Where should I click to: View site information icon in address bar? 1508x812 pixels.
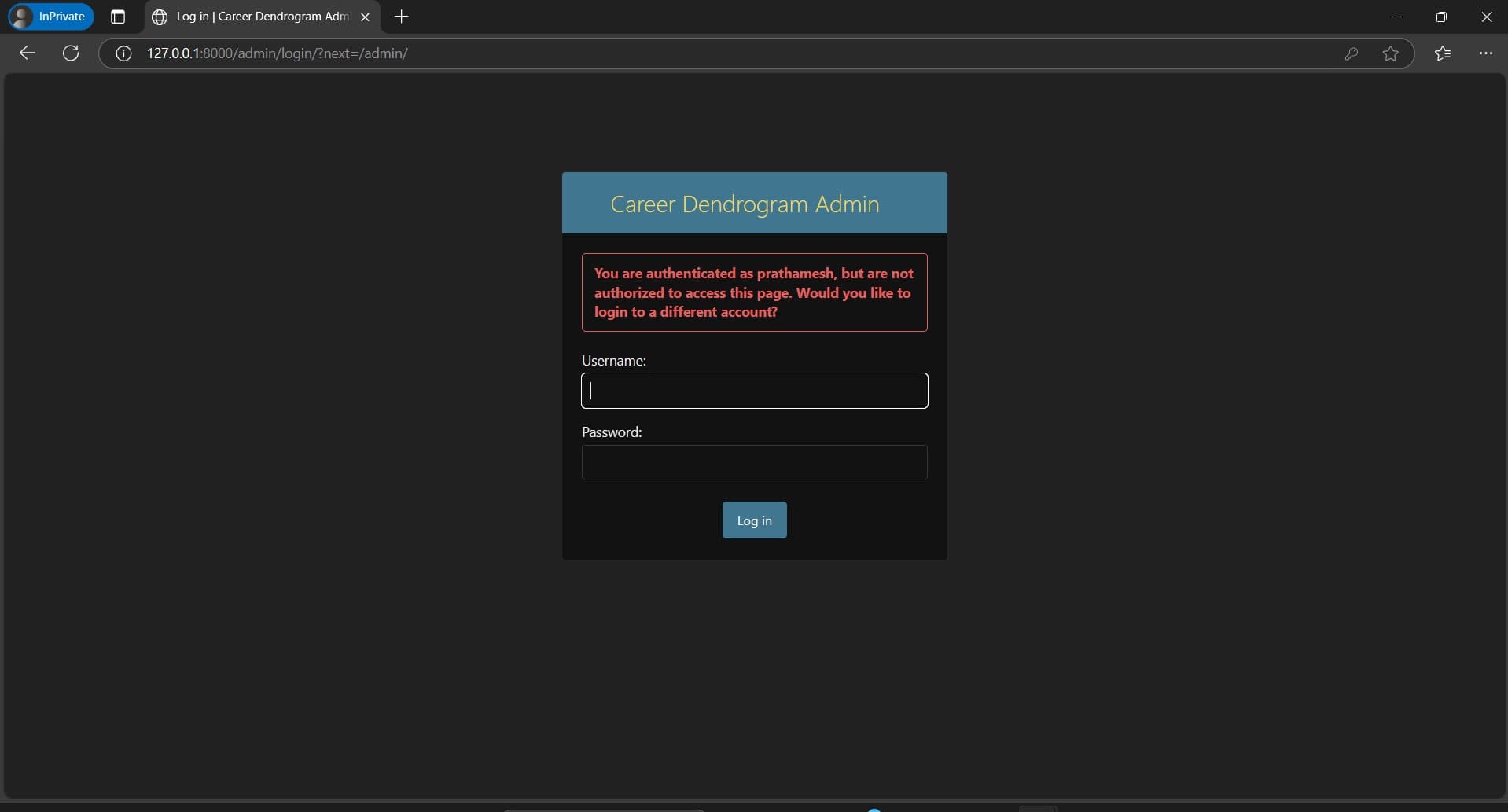[123, 53]
